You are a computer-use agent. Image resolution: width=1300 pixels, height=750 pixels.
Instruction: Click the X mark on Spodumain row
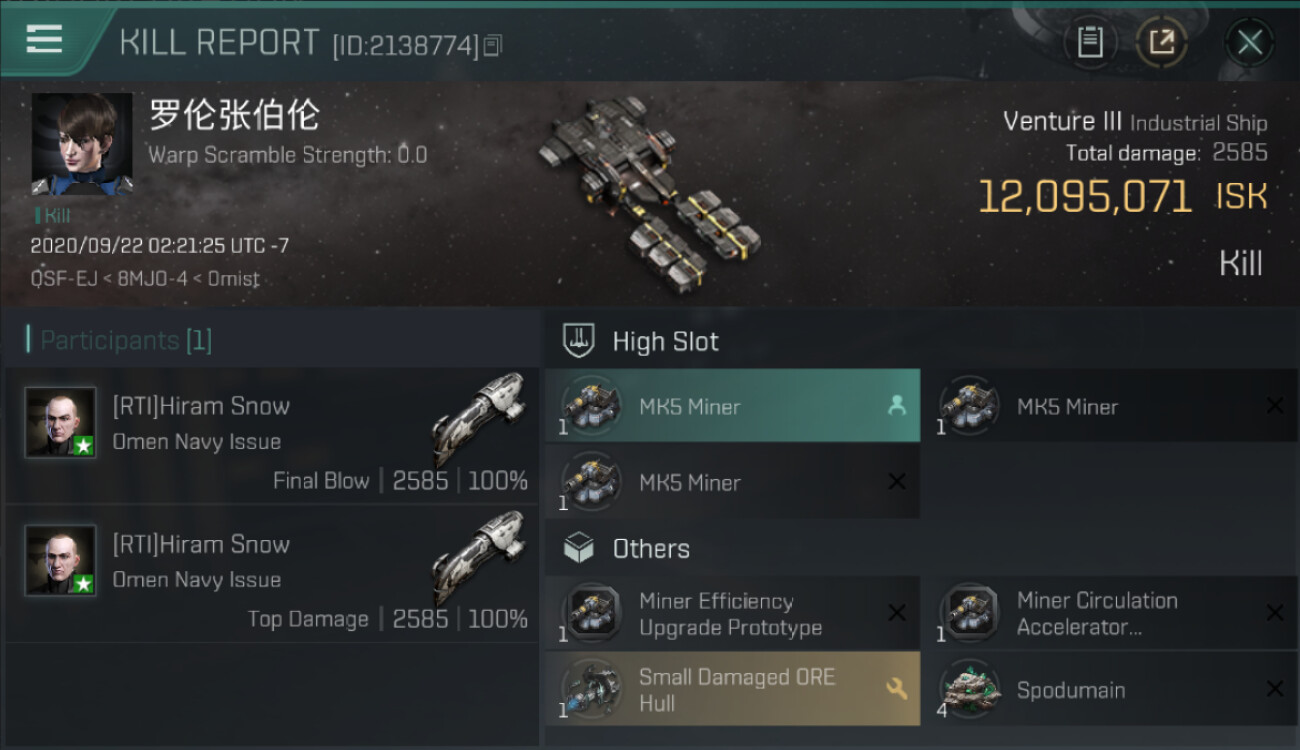tap(1274, 689)
